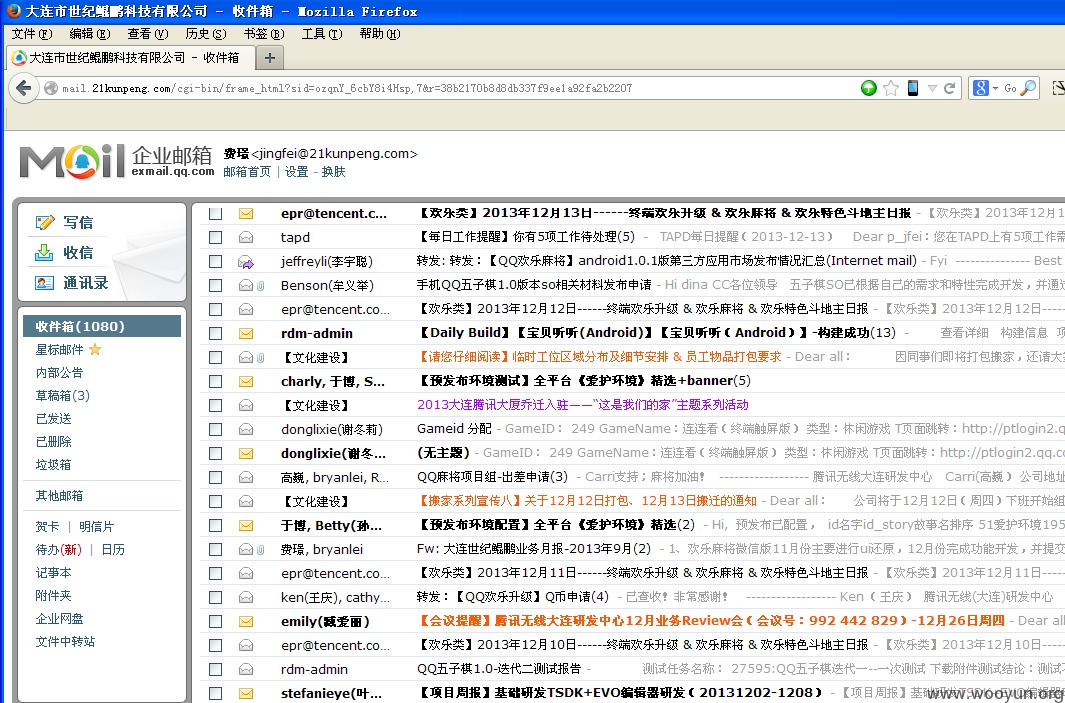
Task: Open the 书签 menu
Action: point(264,33)
